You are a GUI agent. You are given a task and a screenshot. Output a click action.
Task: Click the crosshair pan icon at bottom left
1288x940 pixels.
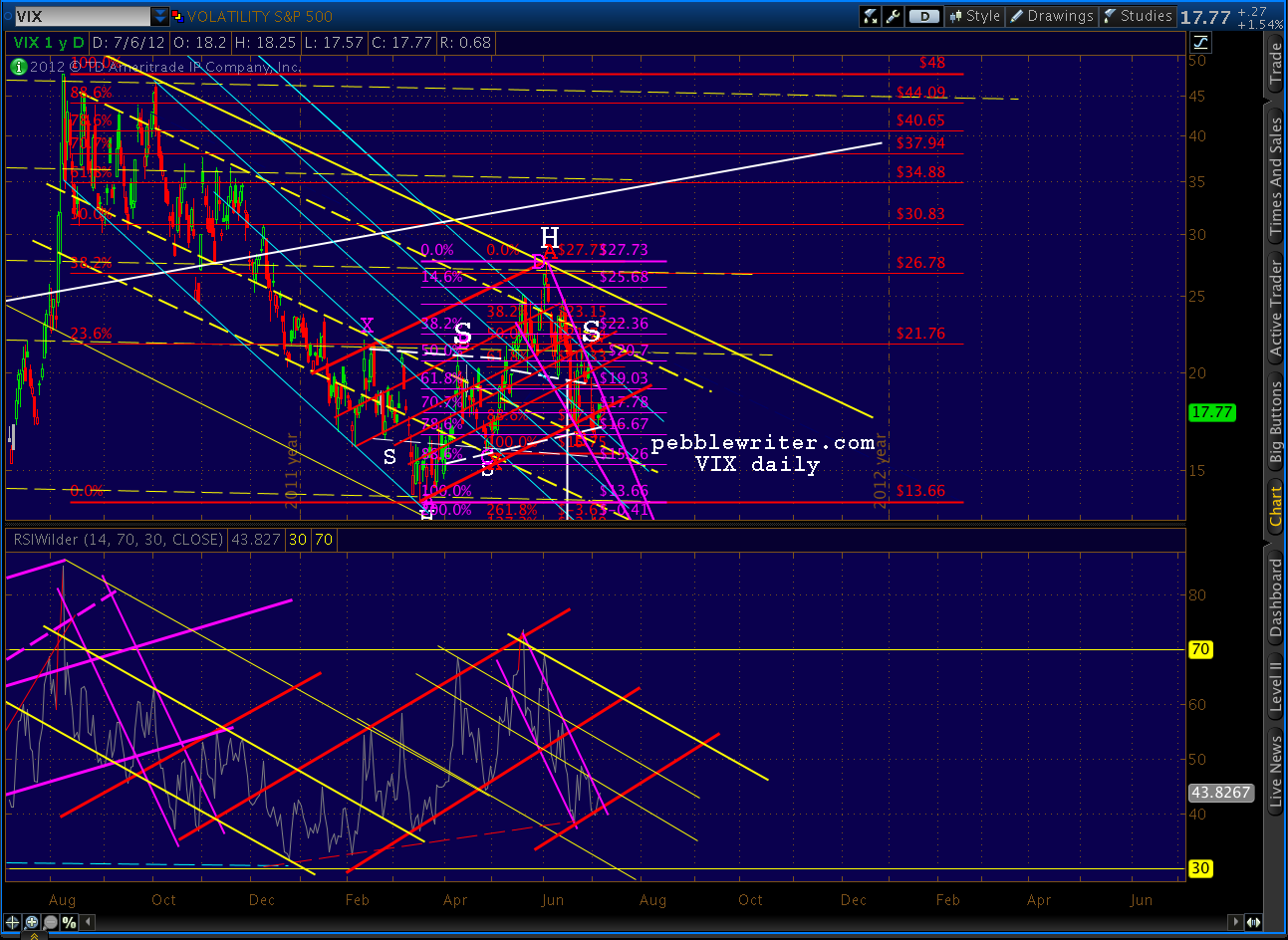click(13, 923)
